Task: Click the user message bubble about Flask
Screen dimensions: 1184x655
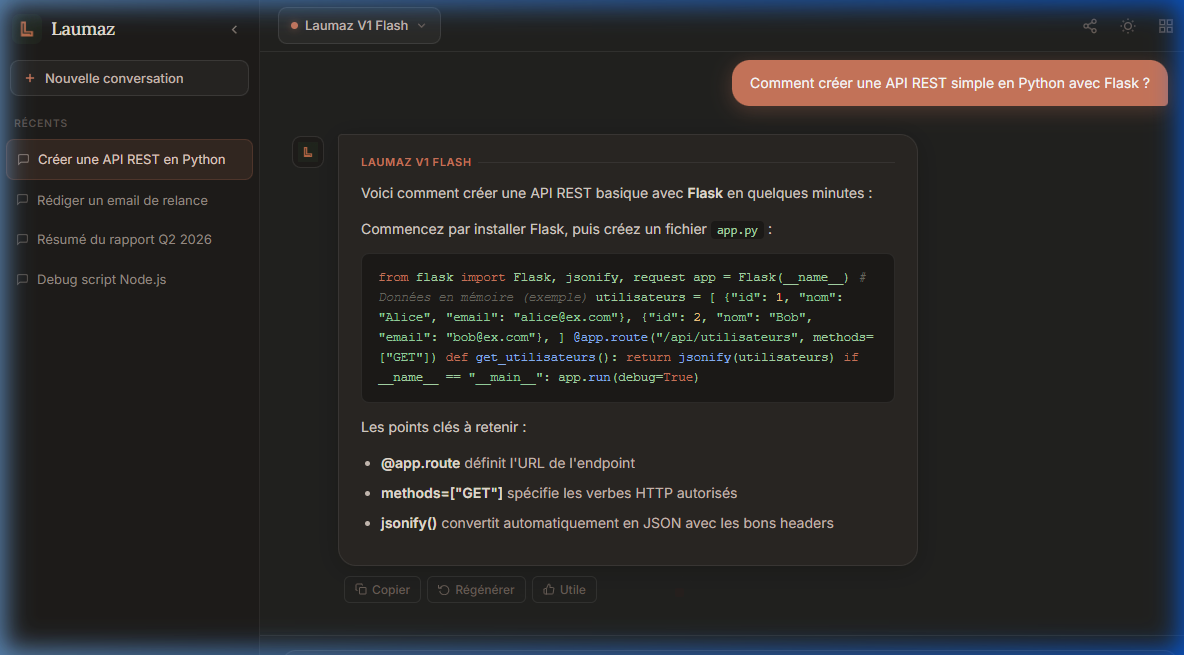Action: pyautogui.click(x=949, y=83)
